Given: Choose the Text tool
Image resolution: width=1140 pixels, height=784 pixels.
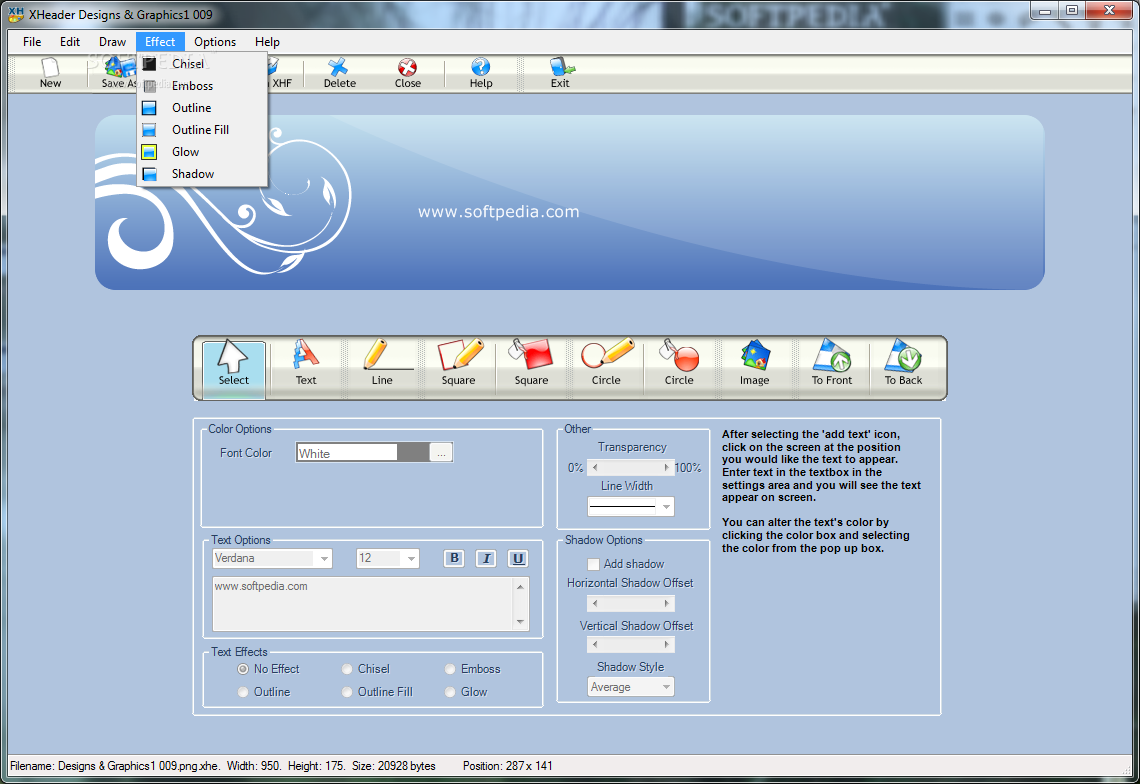Looking at the screenshot, I should click(305, 364).
